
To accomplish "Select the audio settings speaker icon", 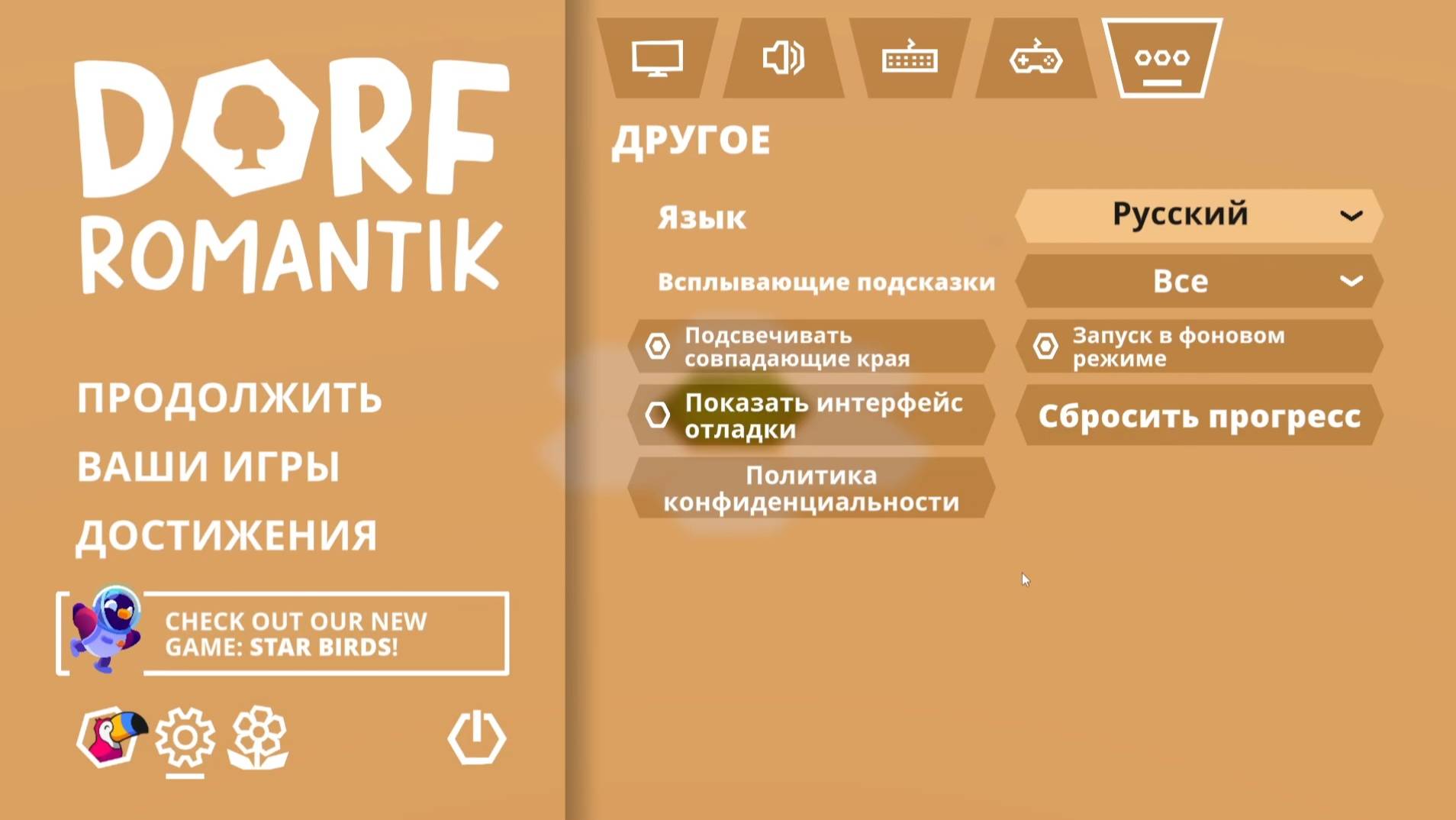I will [x=783, y=57].
